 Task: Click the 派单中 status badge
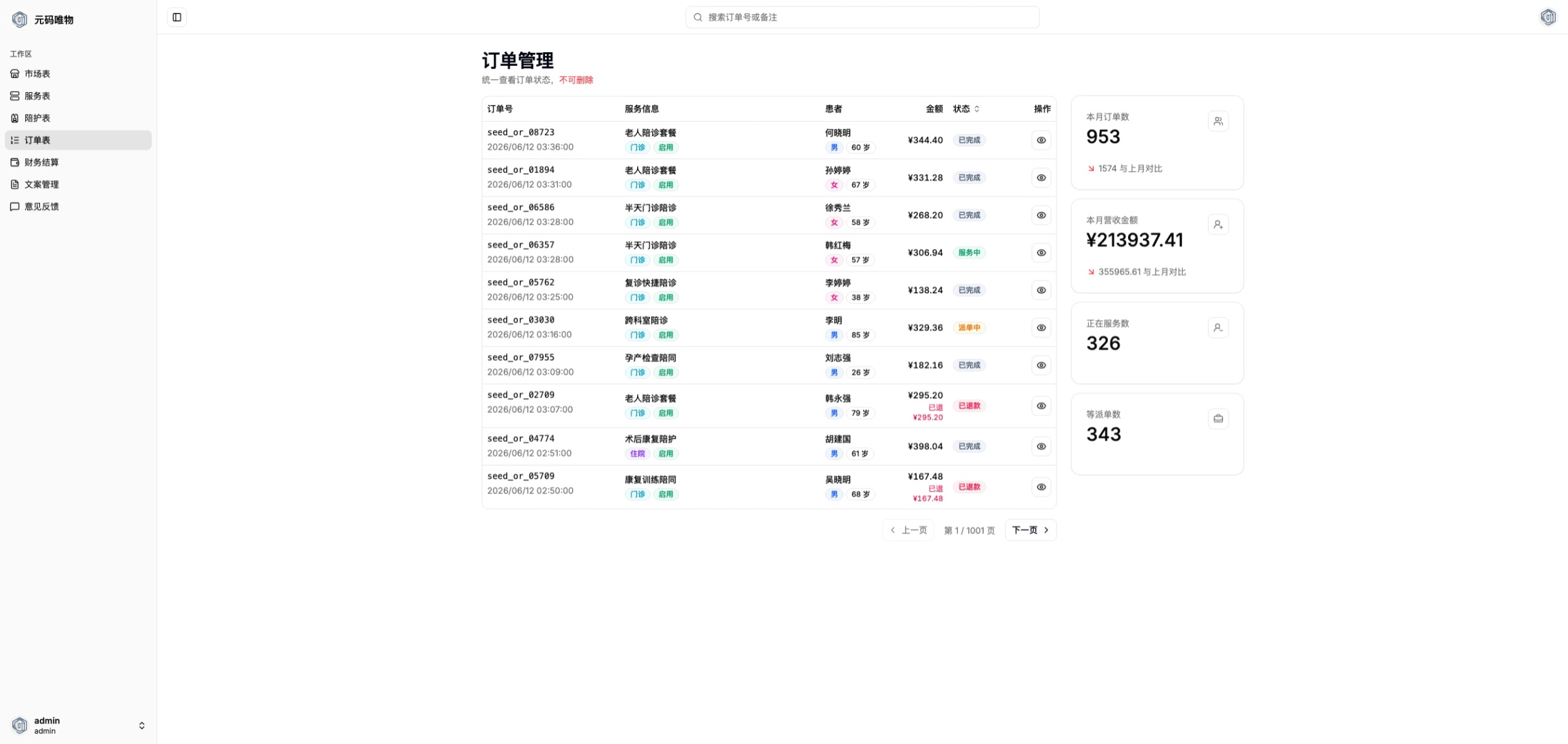969,328
